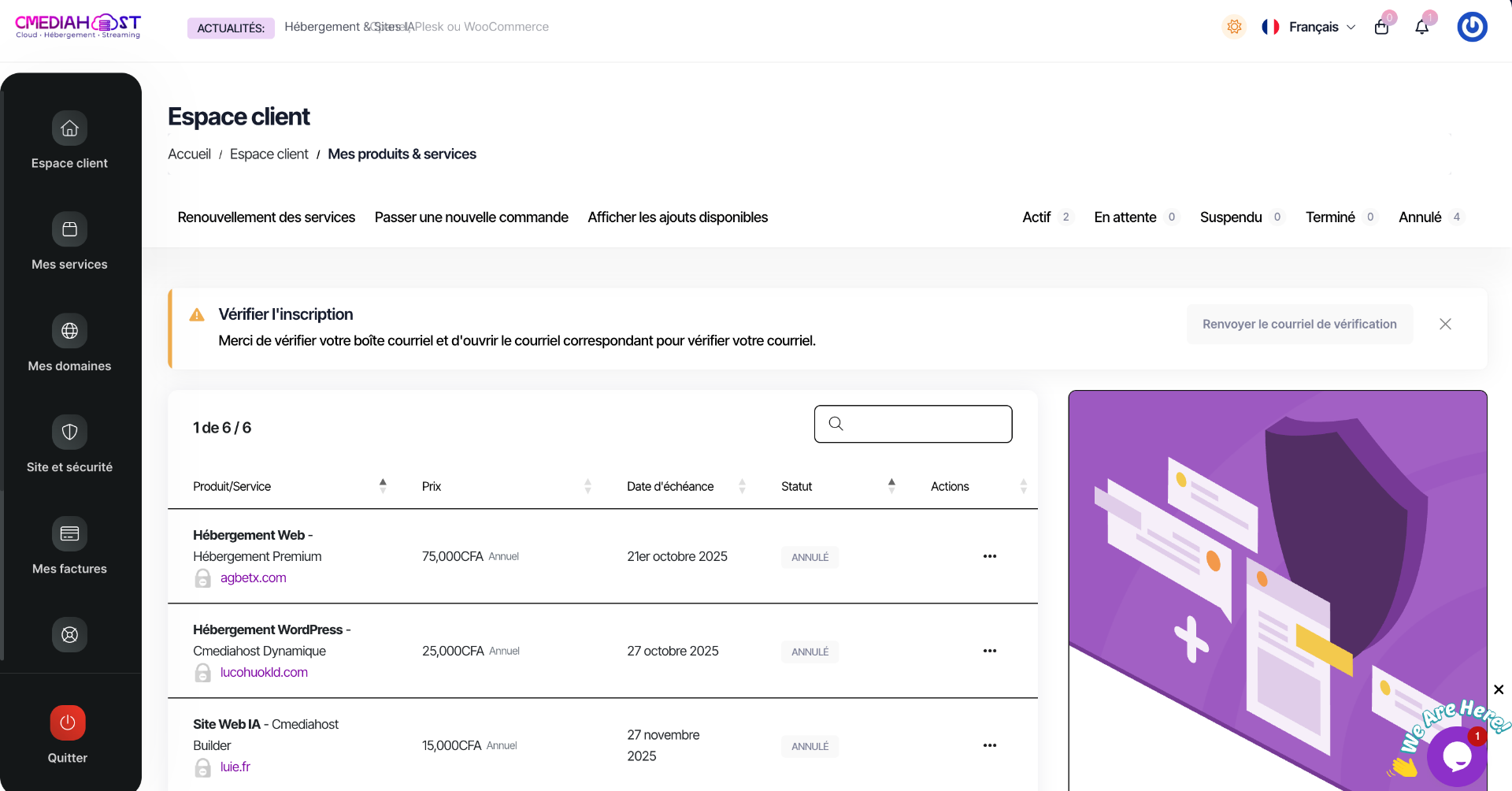Screen dimensions: 1512x791
Task: Click the ANNULÉ status badge for agbetx.com
Action: pos(810,557)
